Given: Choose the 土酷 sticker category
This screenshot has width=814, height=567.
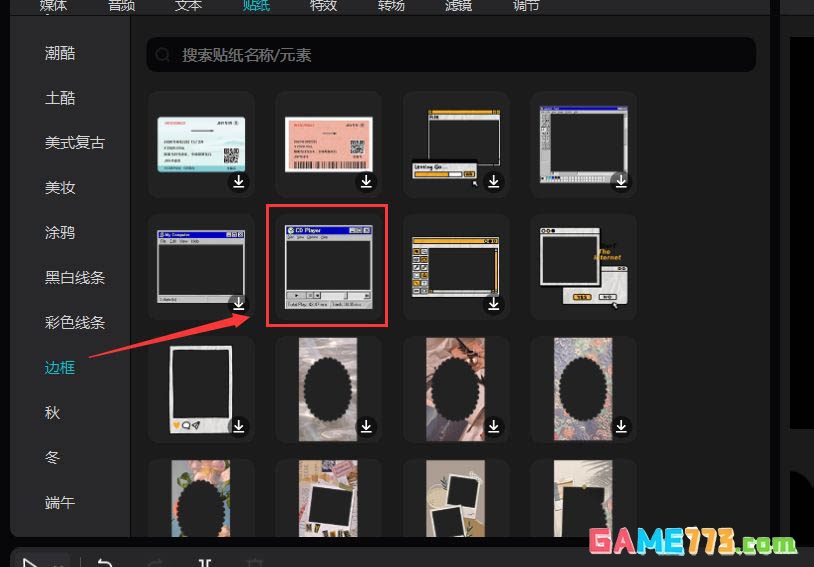Looking at the screenshot, I should pyautogui.click(x=60, y=98).
